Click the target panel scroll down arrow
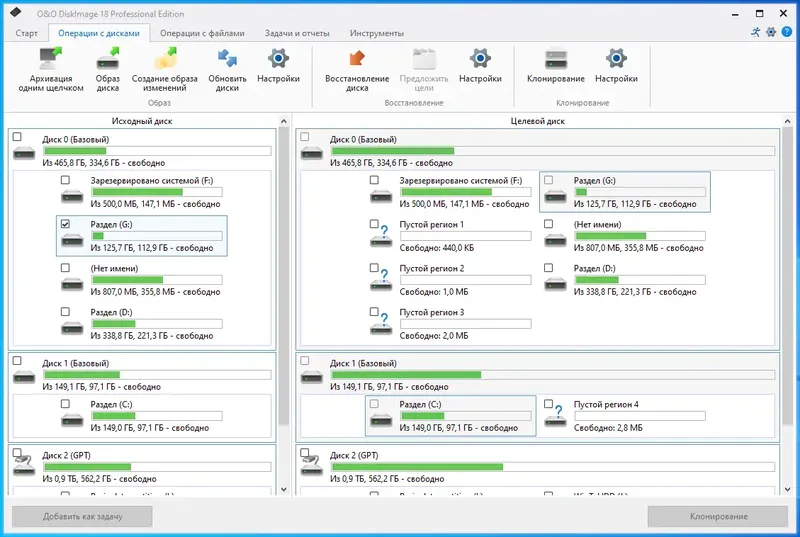 [787, 490]
